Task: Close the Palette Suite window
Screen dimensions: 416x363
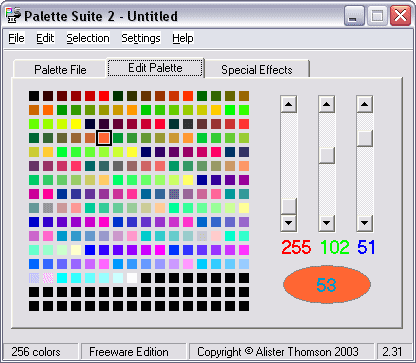Action: click(x=400, y=16)
